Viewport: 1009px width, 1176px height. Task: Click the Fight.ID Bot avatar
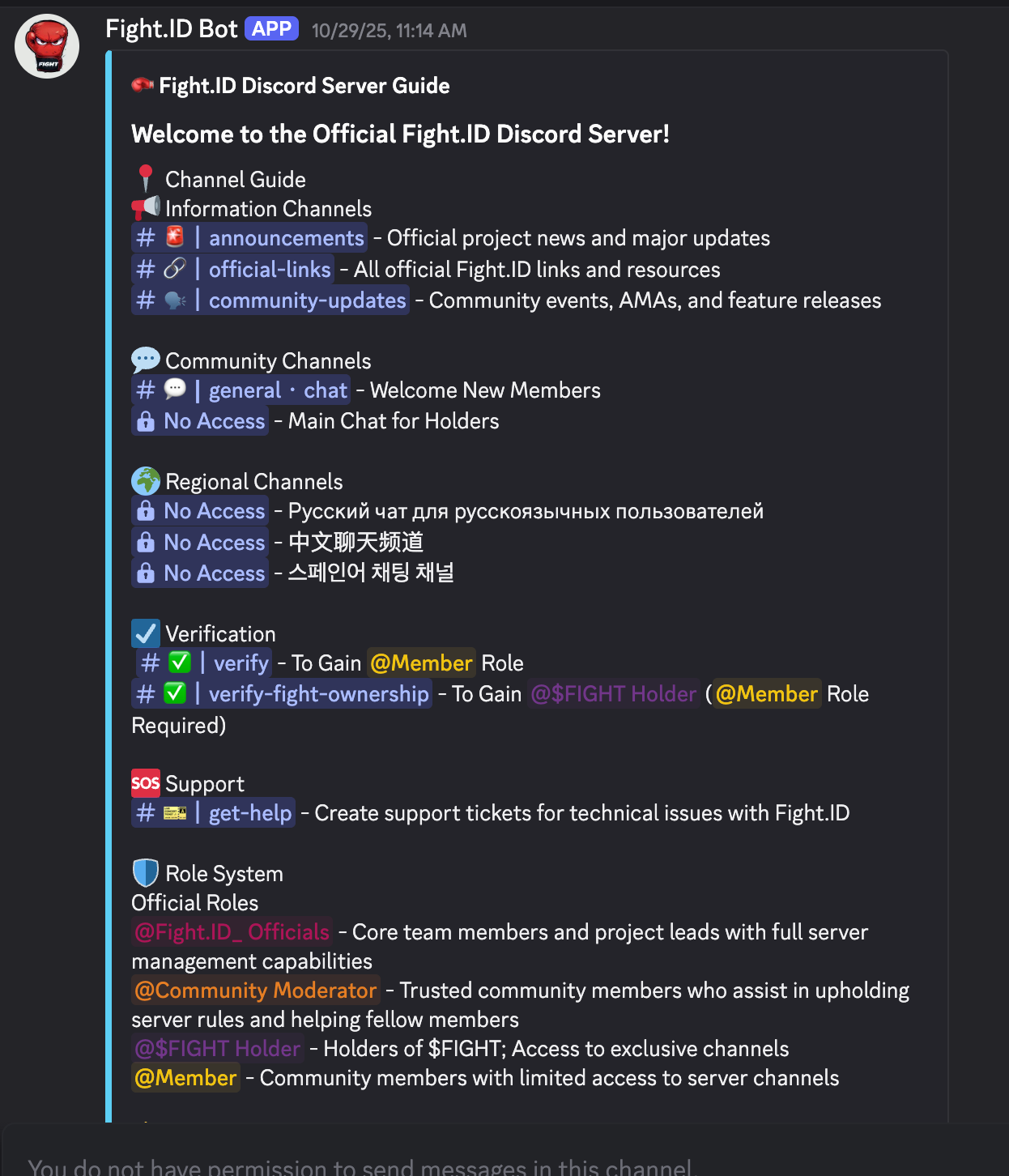[x=47, y=46]
